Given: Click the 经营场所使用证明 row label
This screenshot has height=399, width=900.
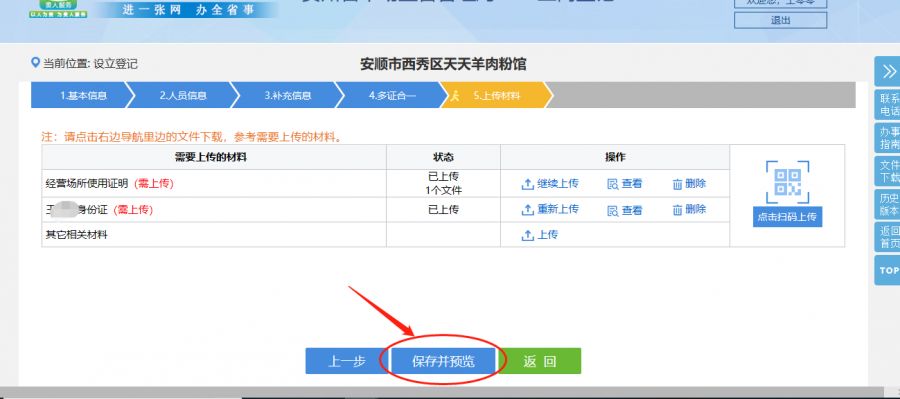Looking at the screenshot, I should click(87, 184).
